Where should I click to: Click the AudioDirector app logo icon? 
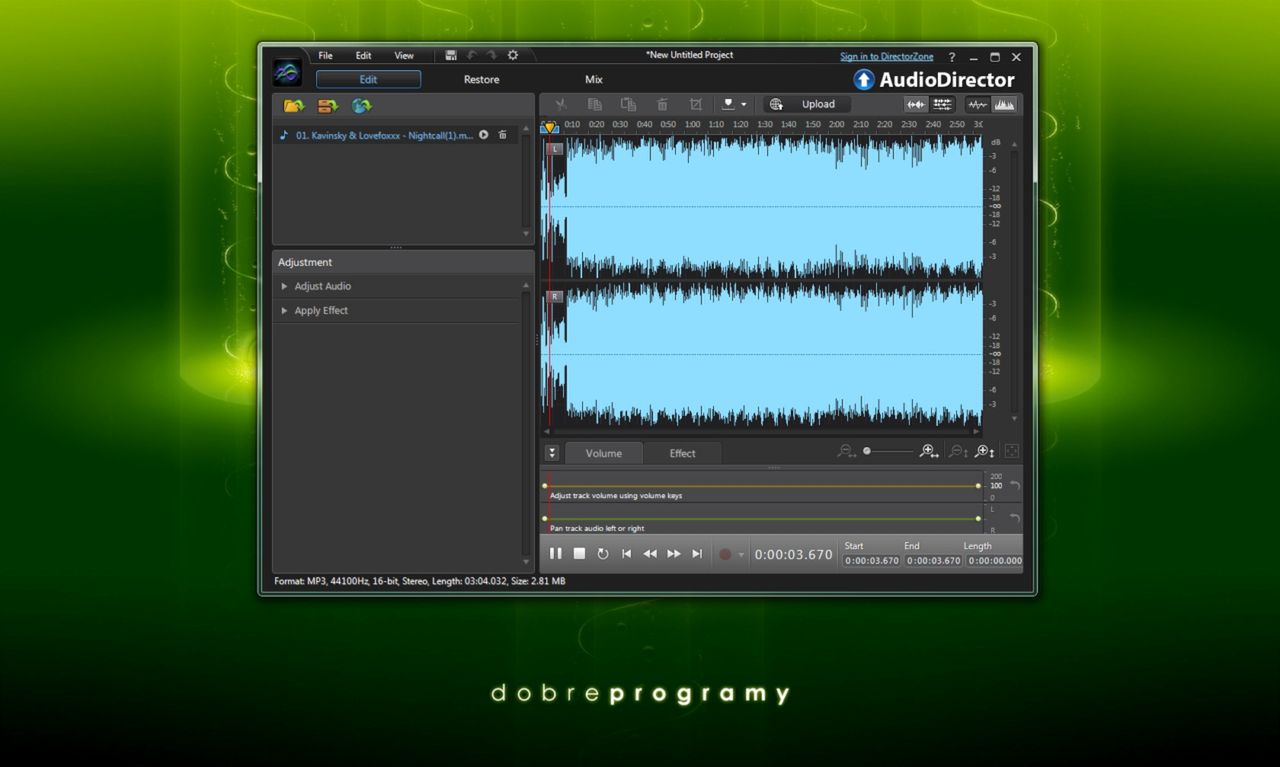coord(287,73)
